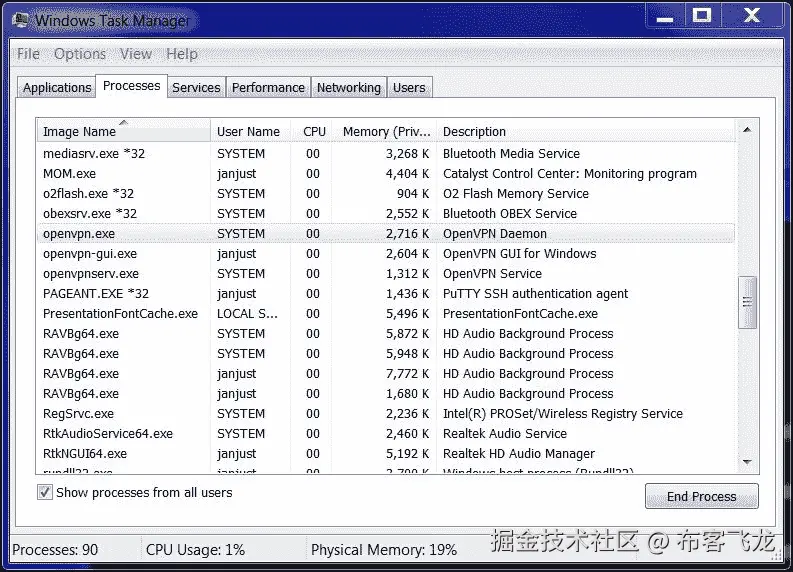Click the LOCAL S... user name cell
The height and width of the screenshot is (572, 793).
point(247,314)
